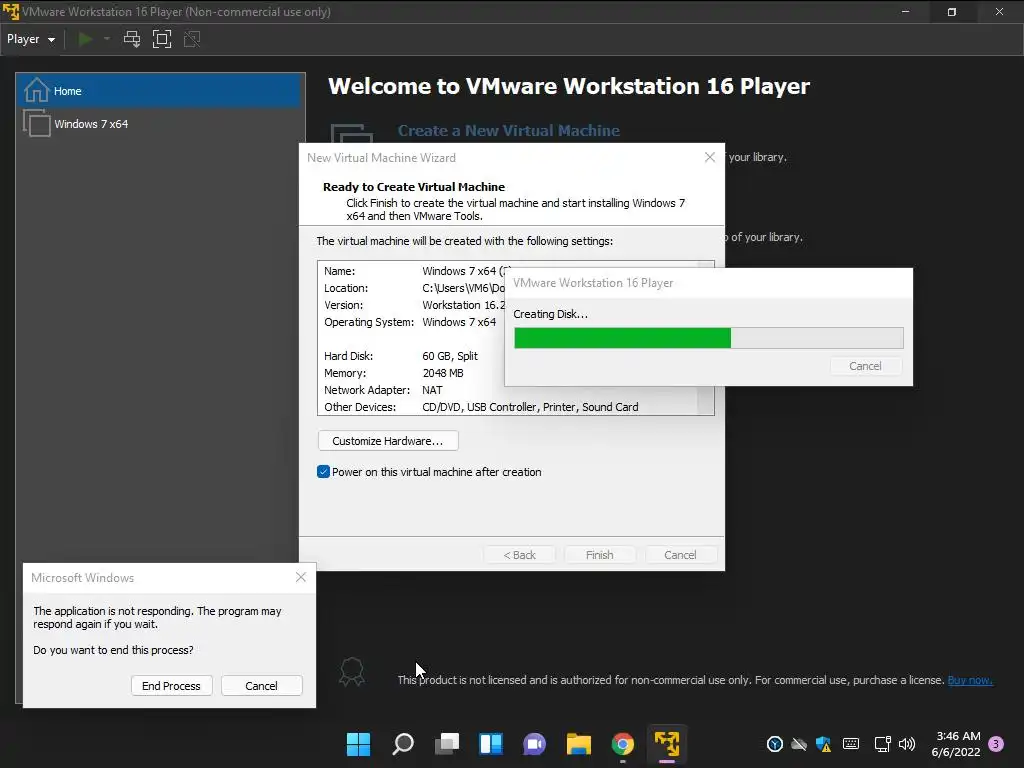Image resolution: width=1024 pixels, height=768 pixels.
Task: Open the clock showing 3:46 AM
Action: coord(956,744)
